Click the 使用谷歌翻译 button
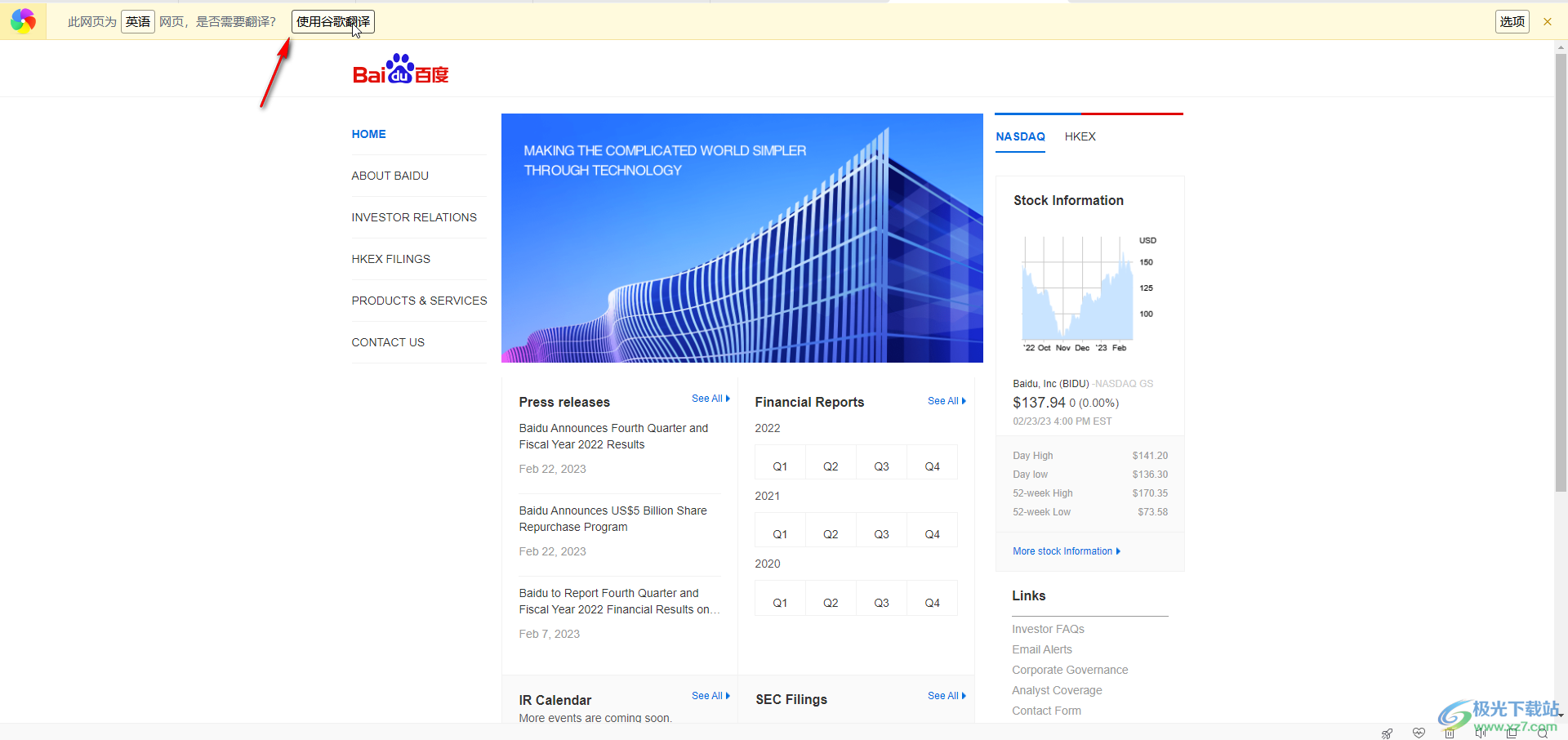This screenshot has width=1568, height=740. (333, 22)
